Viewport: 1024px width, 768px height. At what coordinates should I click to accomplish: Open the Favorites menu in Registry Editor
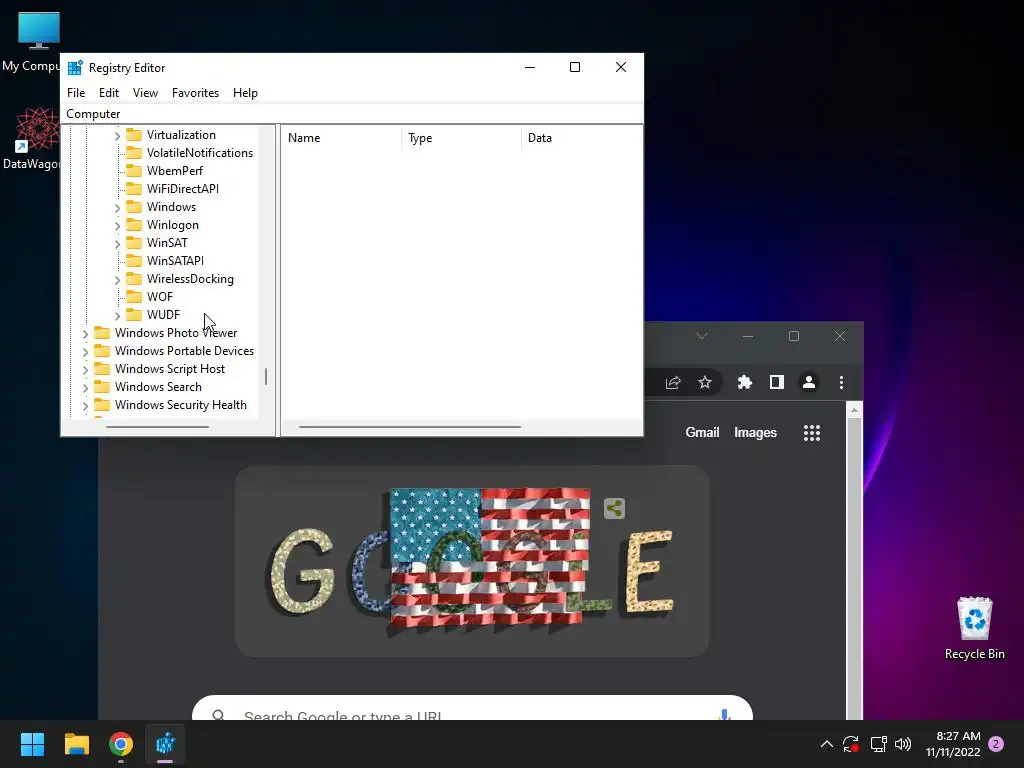click(195, 93)
